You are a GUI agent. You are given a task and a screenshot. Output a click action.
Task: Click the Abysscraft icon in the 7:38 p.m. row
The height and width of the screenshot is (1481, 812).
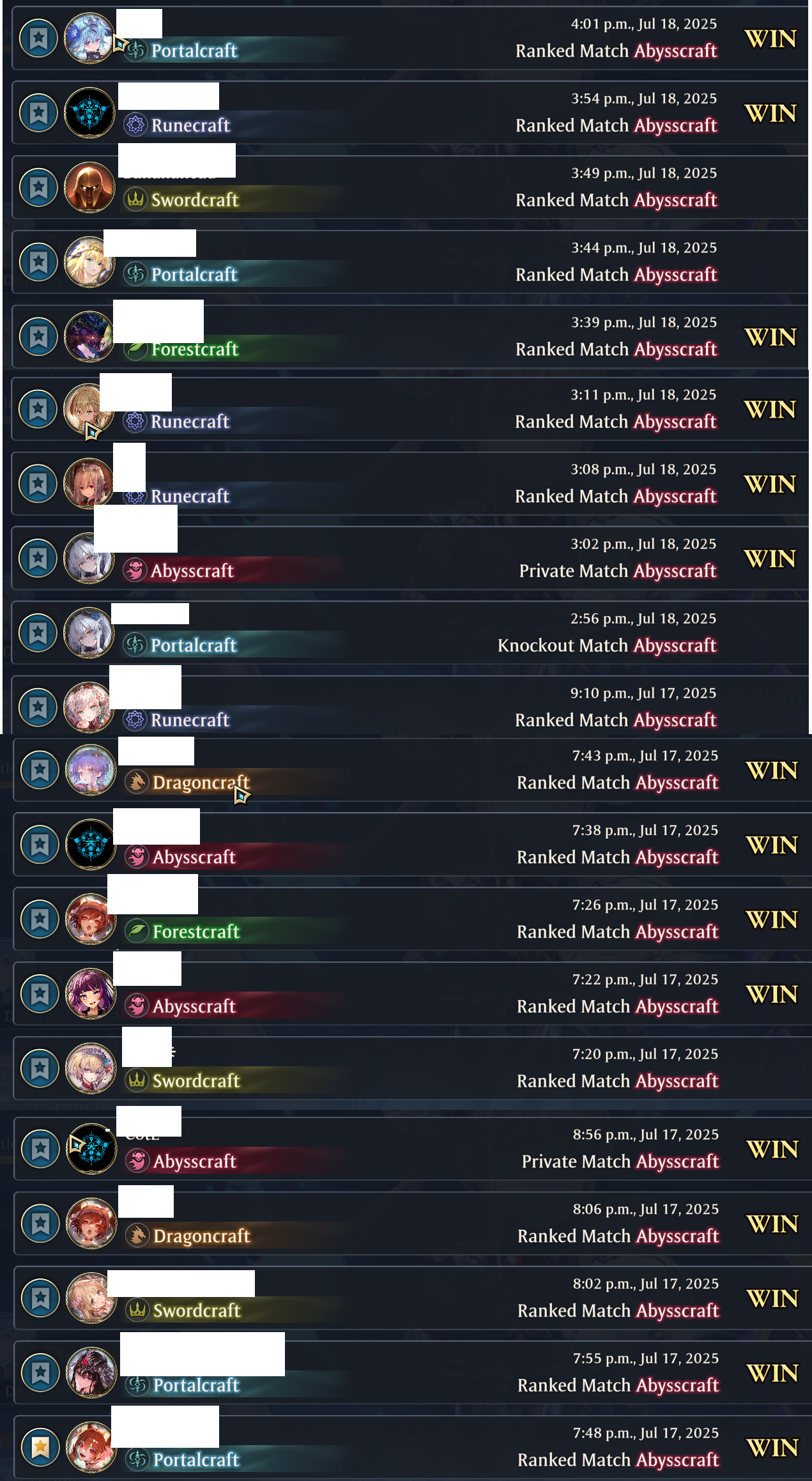click(x=137, y=857)
